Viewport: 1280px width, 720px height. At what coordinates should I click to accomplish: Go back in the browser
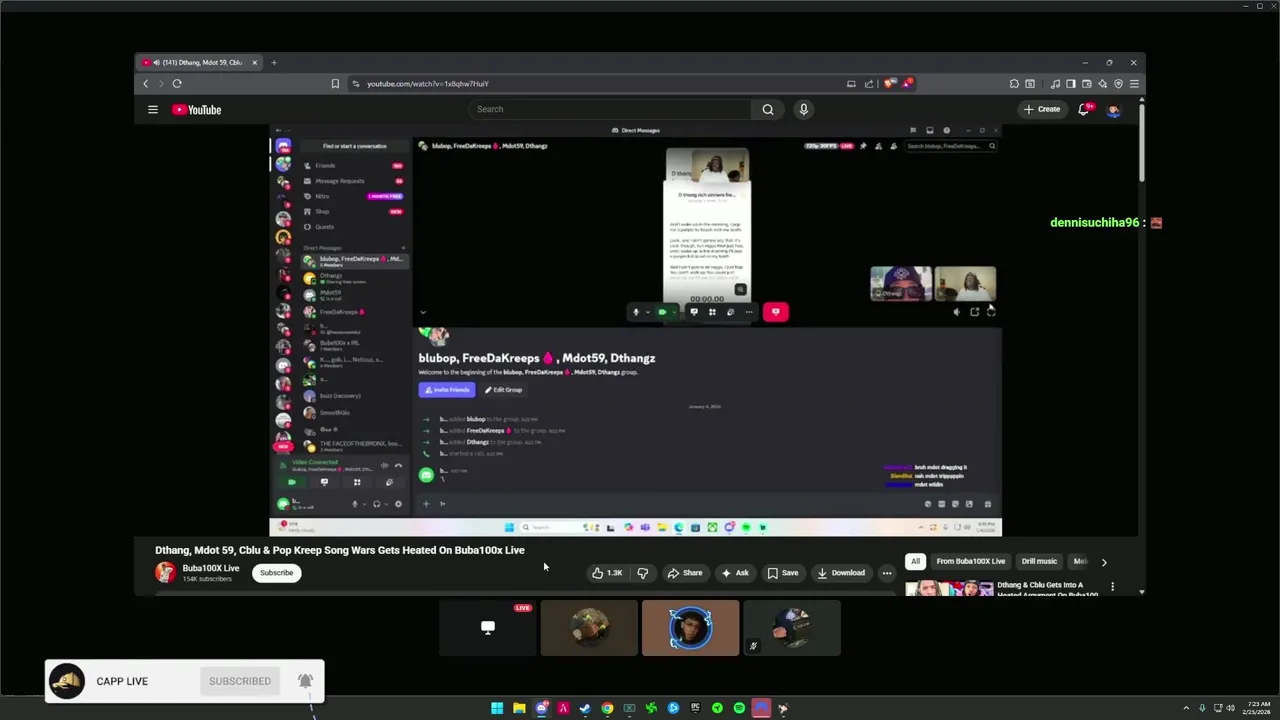pos(146,84)
